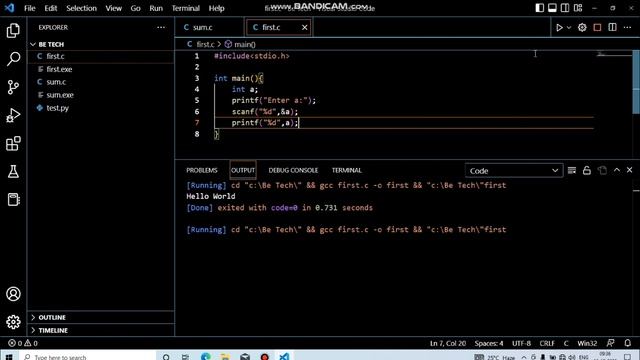The image size is (640, 360).
Task: Click the editor vertical scrollbar
Action: pos(636,82)
